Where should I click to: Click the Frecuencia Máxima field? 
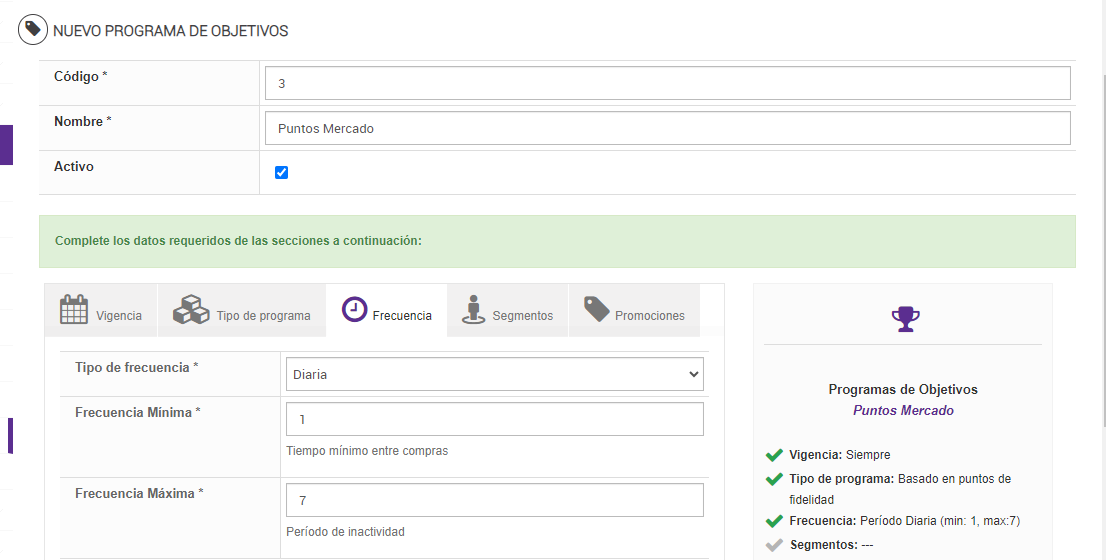pos(495,500)
